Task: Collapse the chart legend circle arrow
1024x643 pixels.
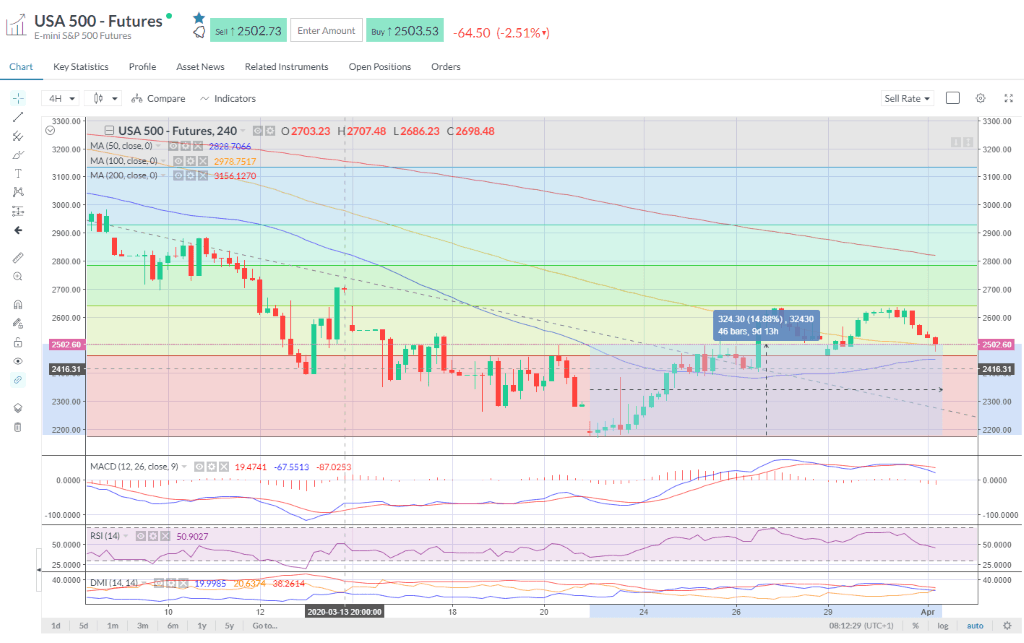Action: point(50,130)
